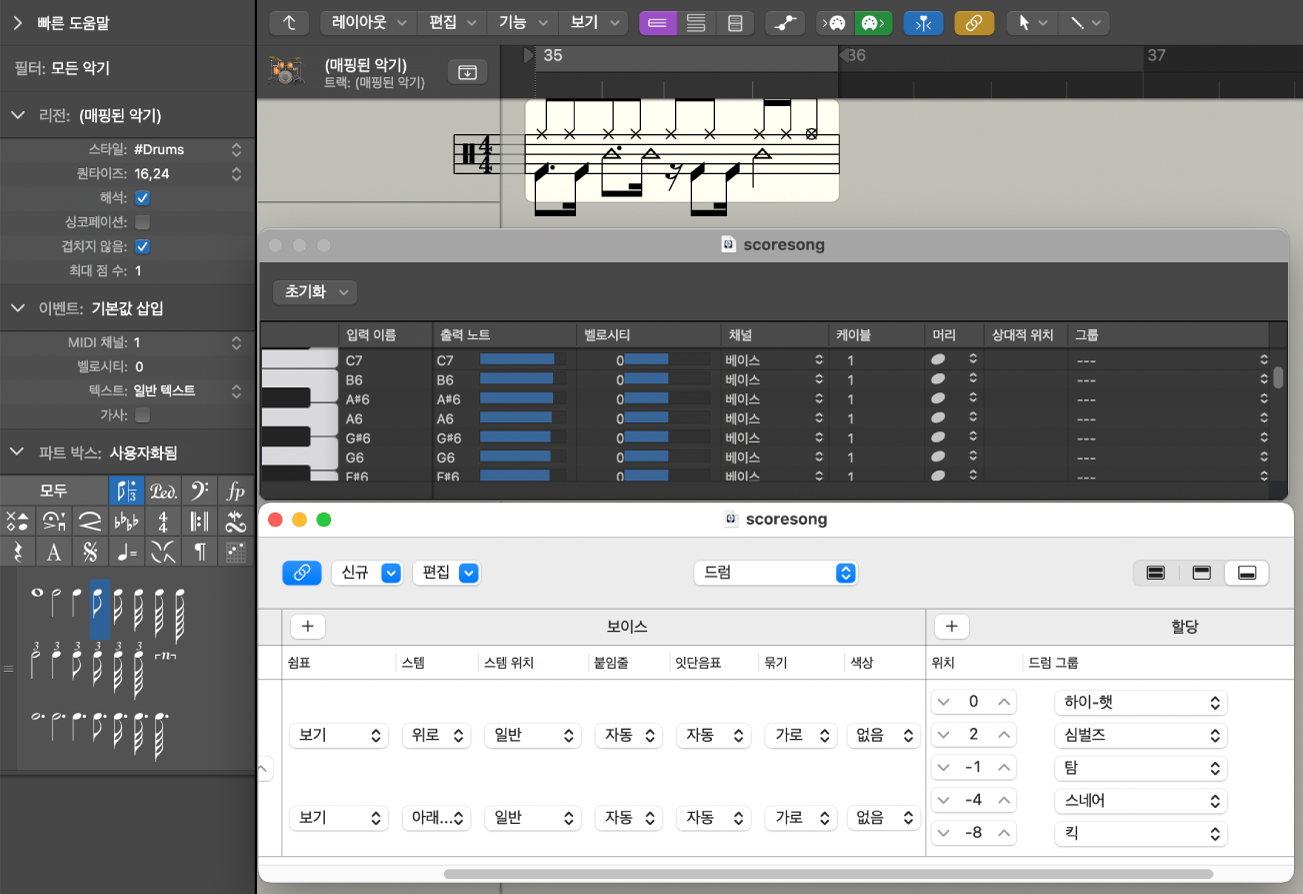Select the note heads group icon

17,521
